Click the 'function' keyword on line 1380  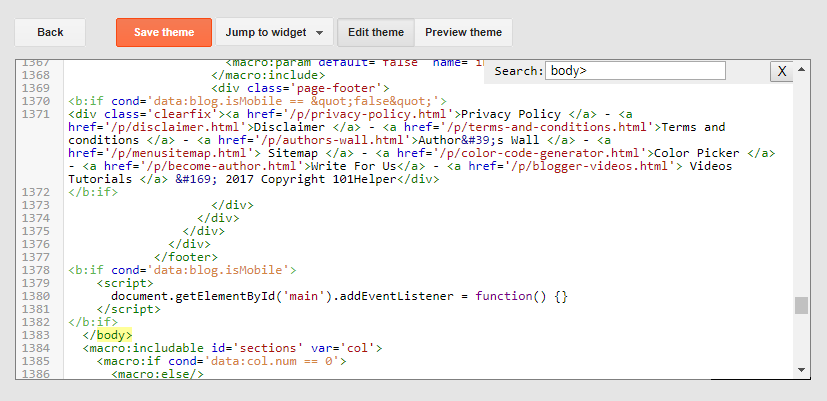(x=504, y=296)
